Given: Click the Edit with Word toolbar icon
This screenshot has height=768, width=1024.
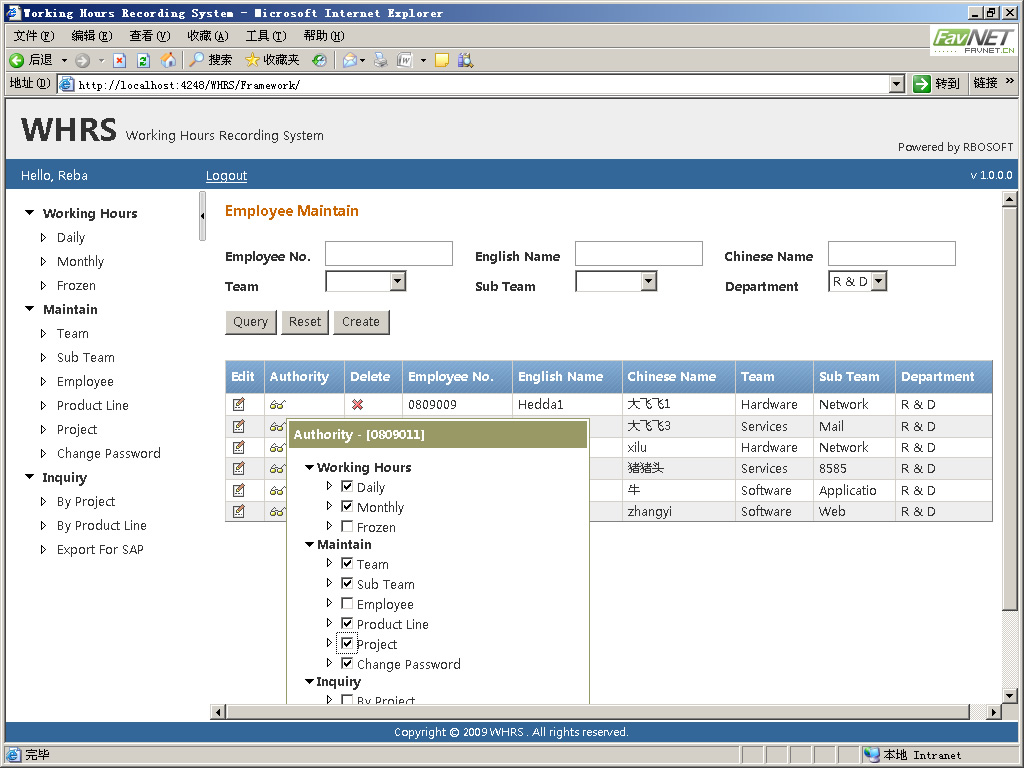Looking at the screenshot, I should click(405, 60).
